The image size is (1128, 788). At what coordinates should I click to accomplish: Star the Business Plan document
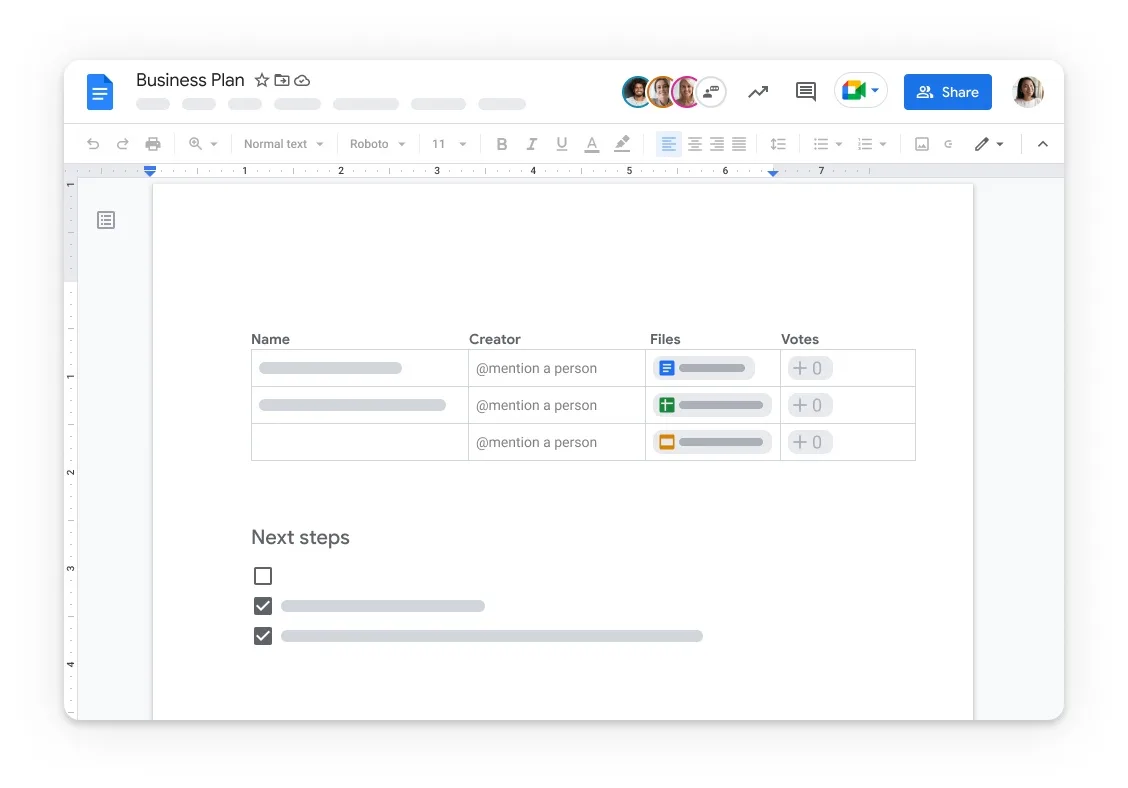(x=262, y=81)
